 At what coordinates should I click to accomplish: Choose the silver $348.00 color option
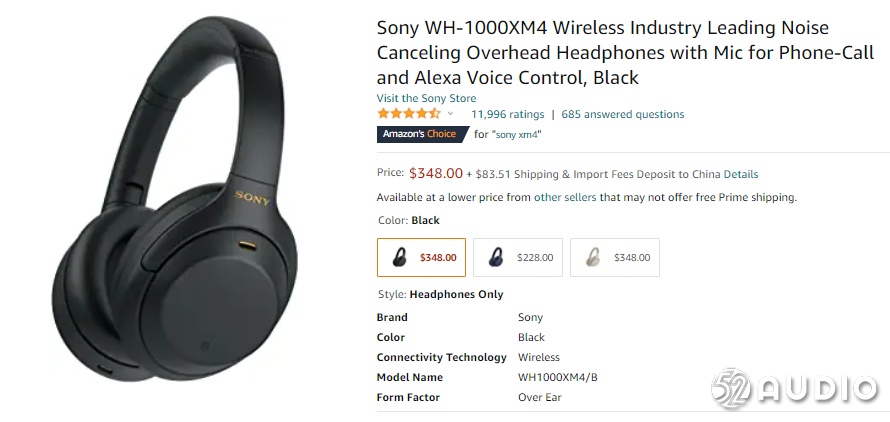click(615, 257)
